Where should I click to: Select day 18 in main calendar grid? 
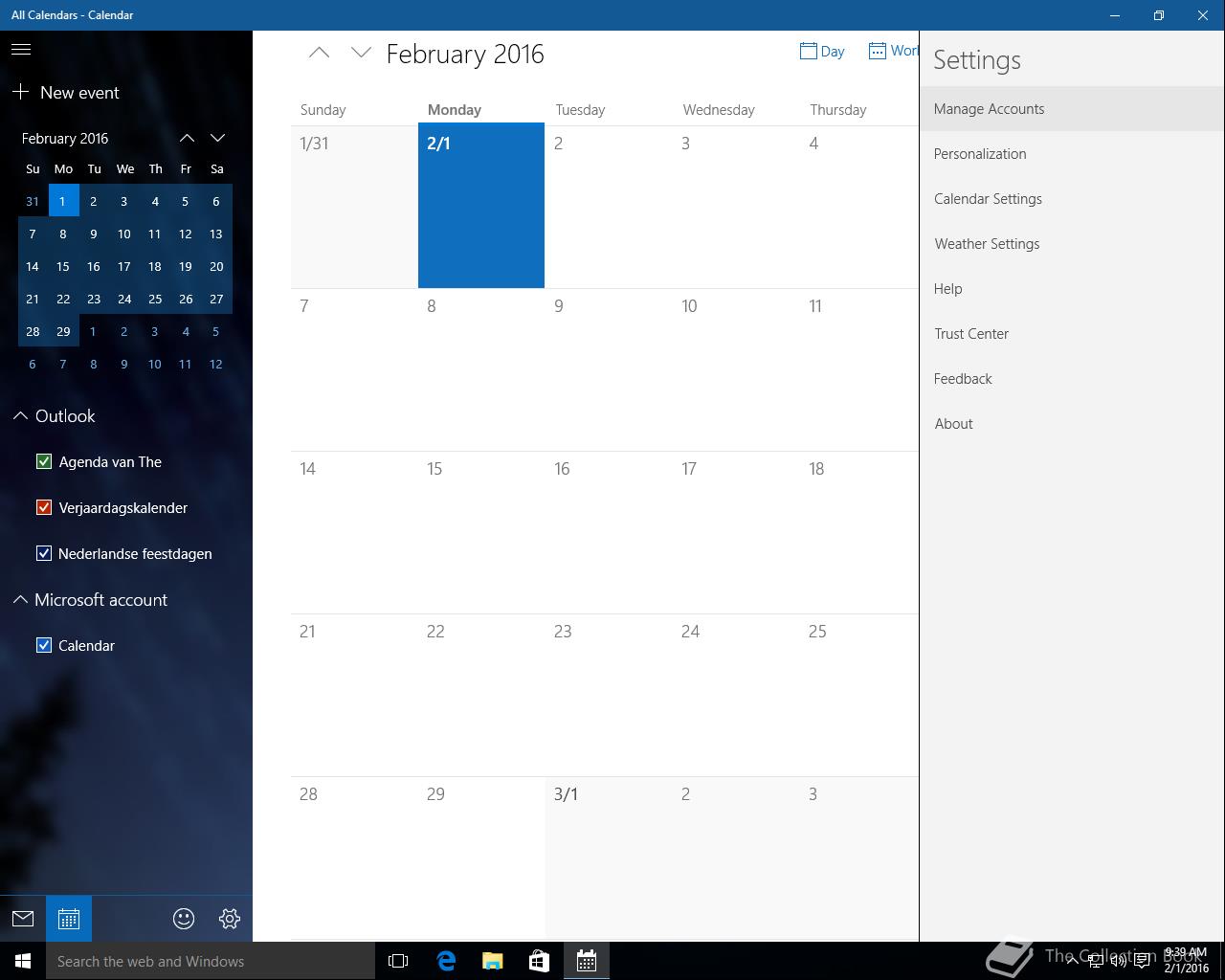coord(858,532)
